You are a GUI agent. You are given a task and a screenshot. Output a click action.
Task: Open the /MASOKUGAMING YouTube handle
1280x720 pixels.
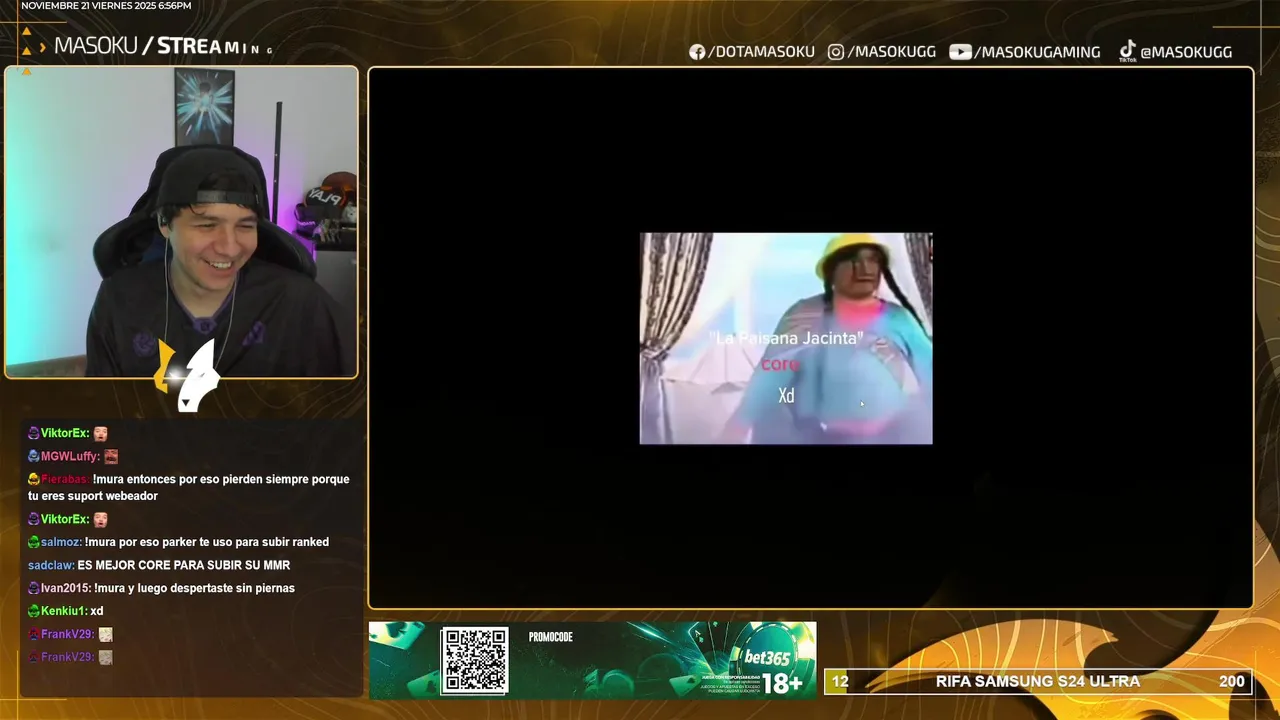point(1037,52)
